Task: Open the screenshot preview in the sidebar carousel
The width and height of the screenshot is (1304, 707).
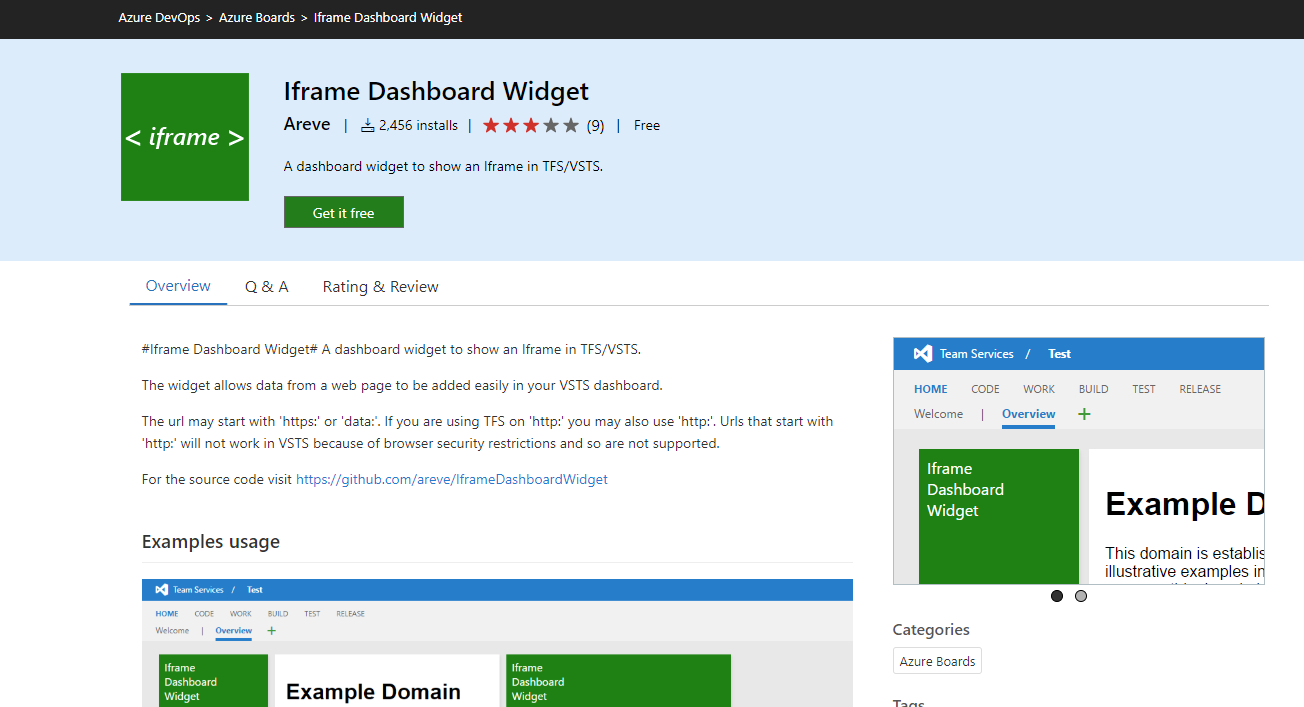Action: click(x=1079, y=461)
